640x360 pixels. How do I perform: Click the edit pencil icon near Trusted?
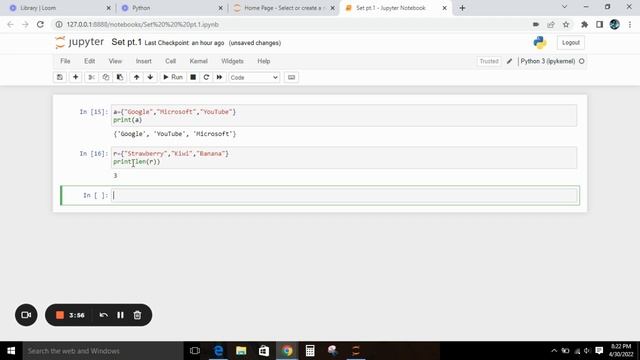509,61
